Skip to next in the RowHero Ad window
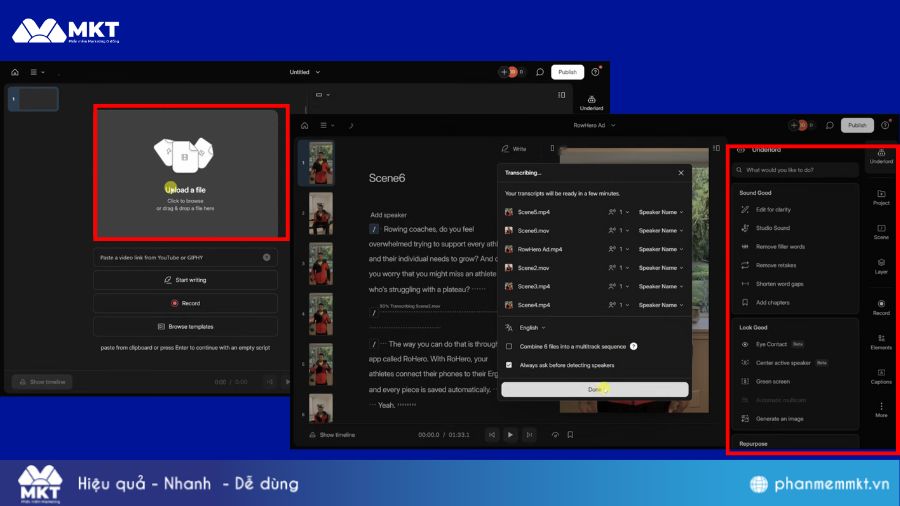900x506 pixels. tap(529, 435)
